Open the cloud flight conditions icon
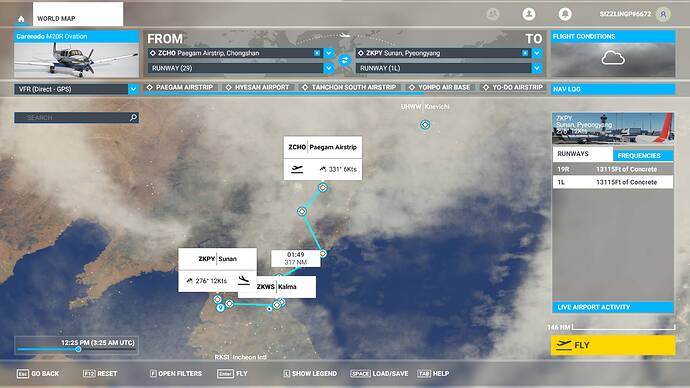 pos(613,58)
